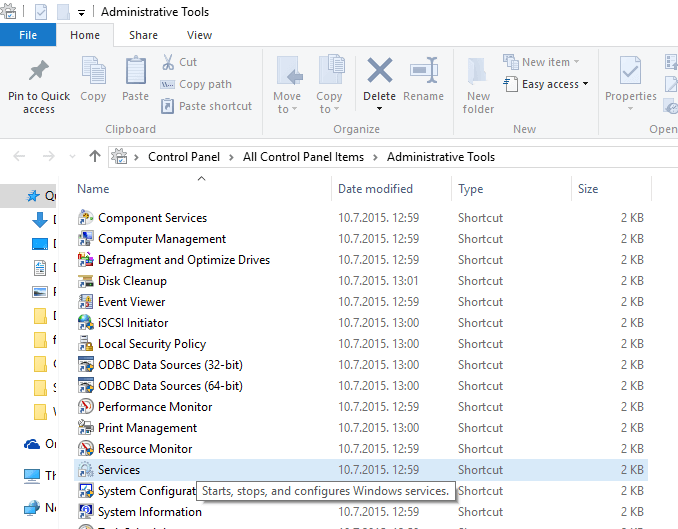Click the Component Services shortcut icon
The image size is (678, 529).
pyautogui.click(x=86, y=218)
